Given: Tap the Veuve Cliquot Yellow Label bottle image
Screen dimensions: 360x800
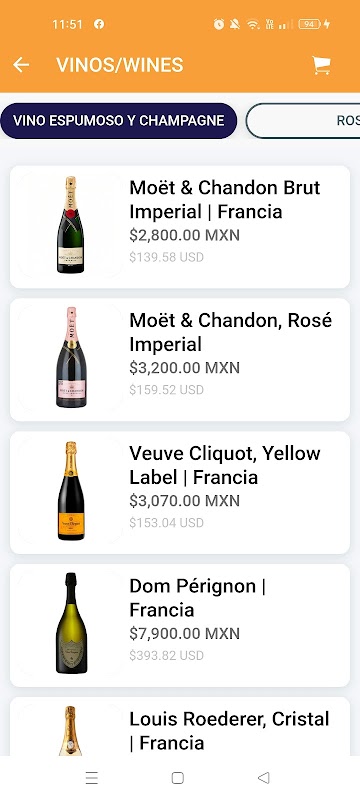Looking at the screenshot, I should [x=71, y=491].
